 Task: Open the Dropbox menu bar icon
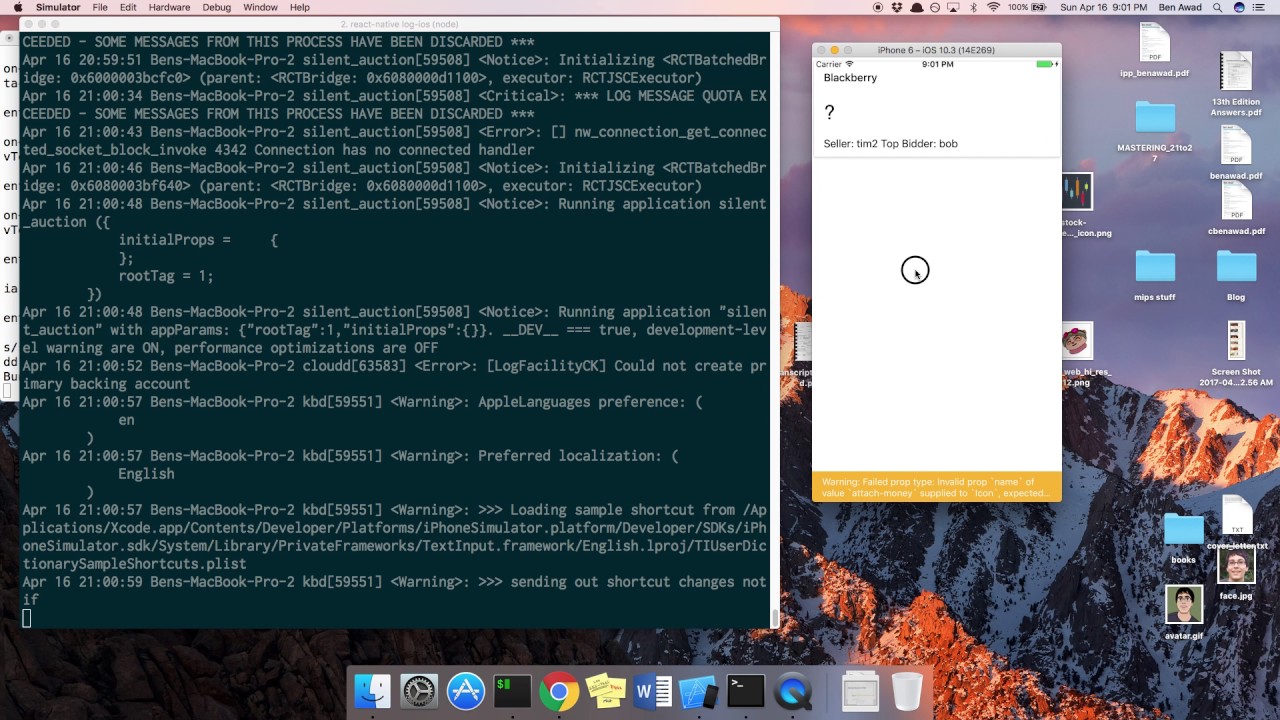(x=898, y=7)
